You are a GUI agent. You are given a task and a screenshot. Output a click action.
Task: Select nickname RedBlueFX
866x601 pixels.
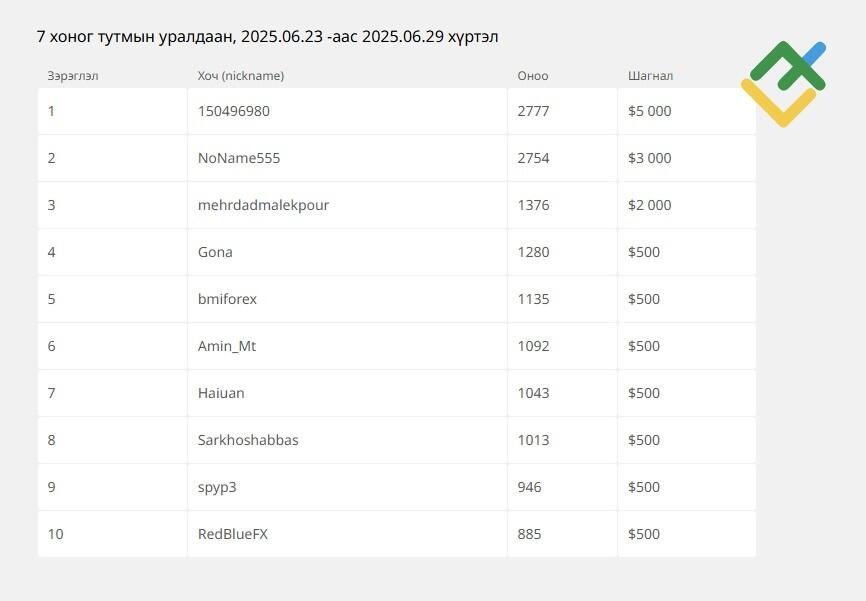tap(233, 534)
